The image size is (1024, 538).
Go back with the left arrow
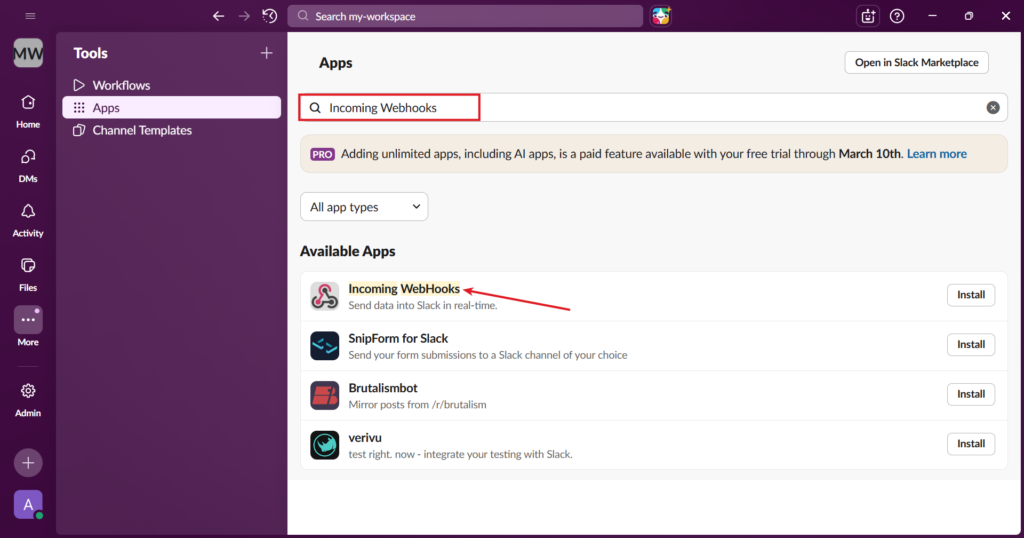[219, 16]
